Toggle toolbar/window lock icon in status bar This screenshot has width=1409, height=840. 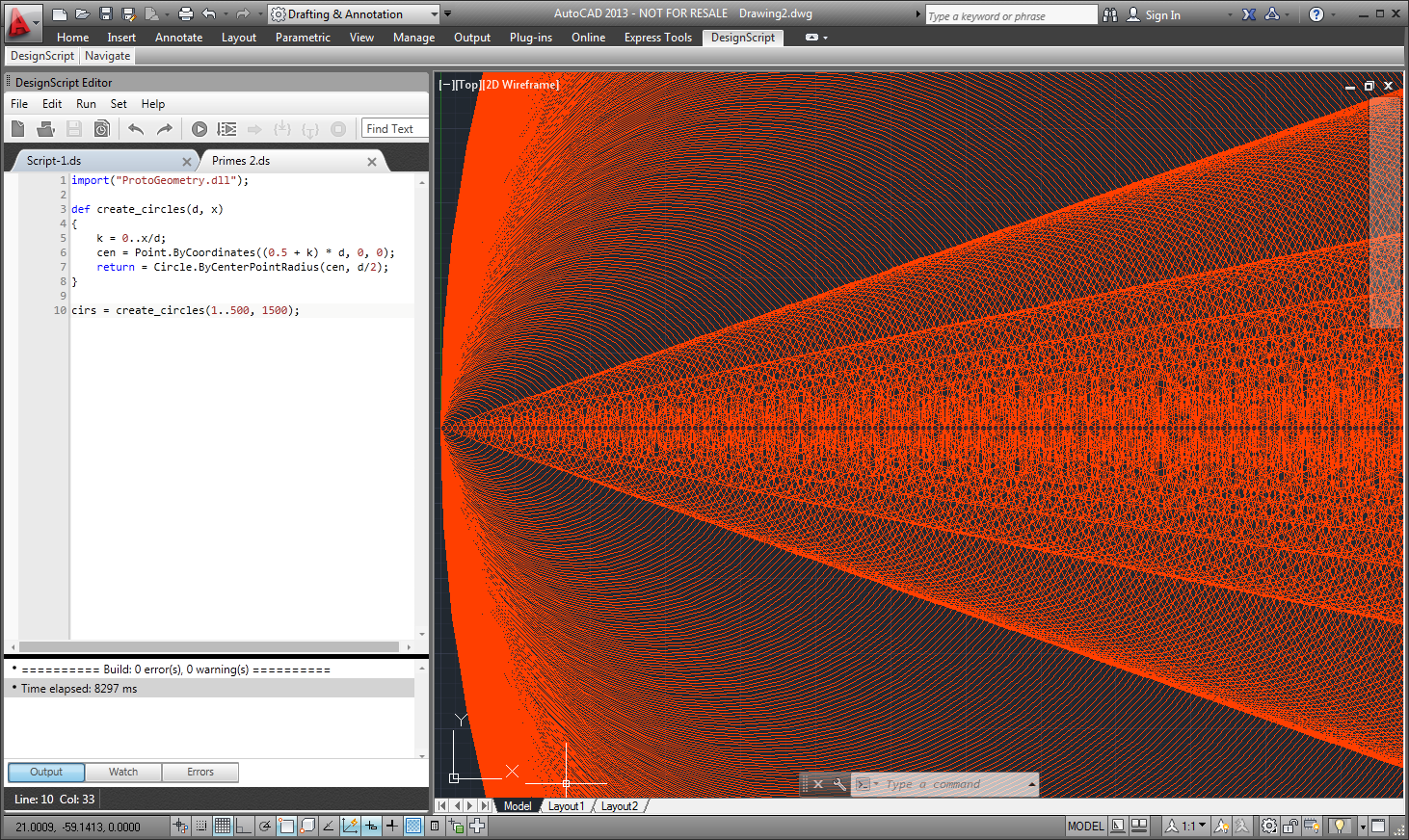pyautogui.click(x=1291, y=826)
